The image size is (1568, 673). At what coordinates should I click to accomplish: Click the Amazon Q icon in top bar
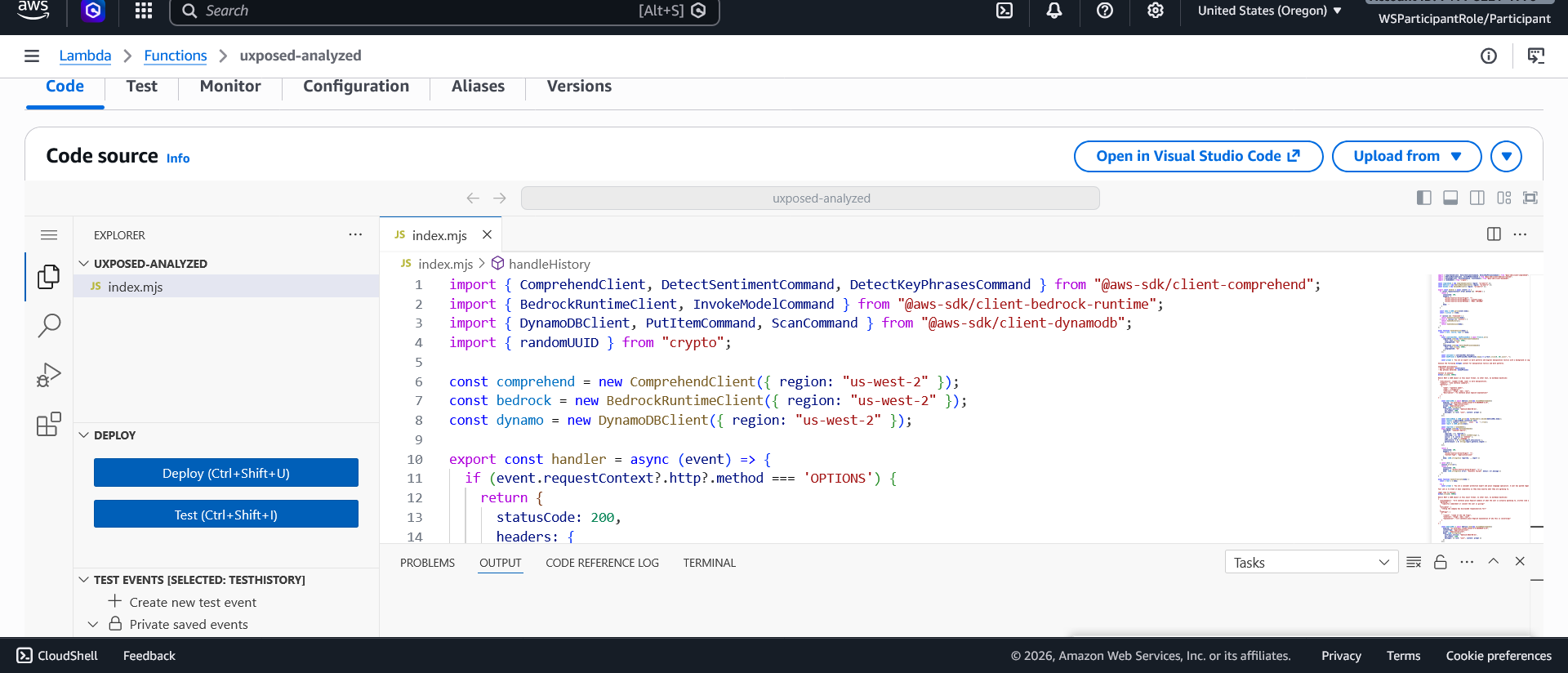point(93,11)
